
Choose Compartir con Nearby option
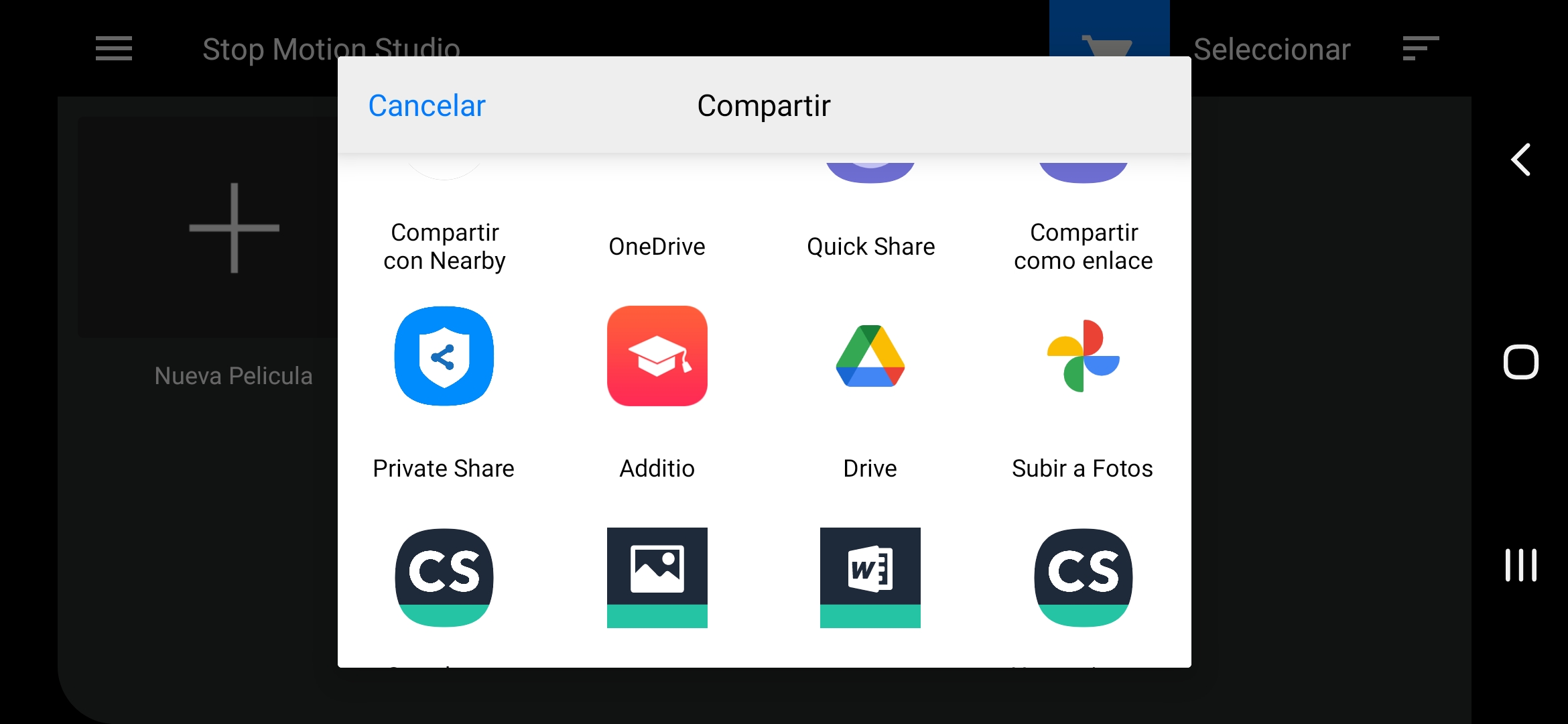[444, 245]
